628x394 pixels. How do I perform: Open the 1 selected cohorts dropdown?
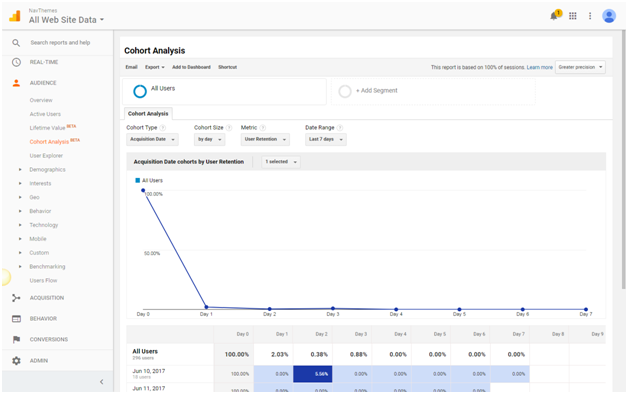tap(281, 162)
